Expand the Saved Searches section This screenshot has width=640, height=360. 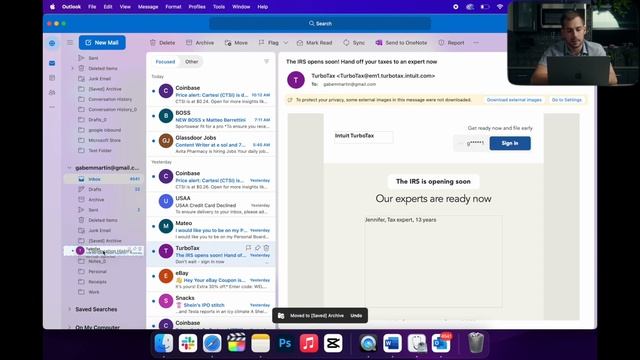(69, 309)
